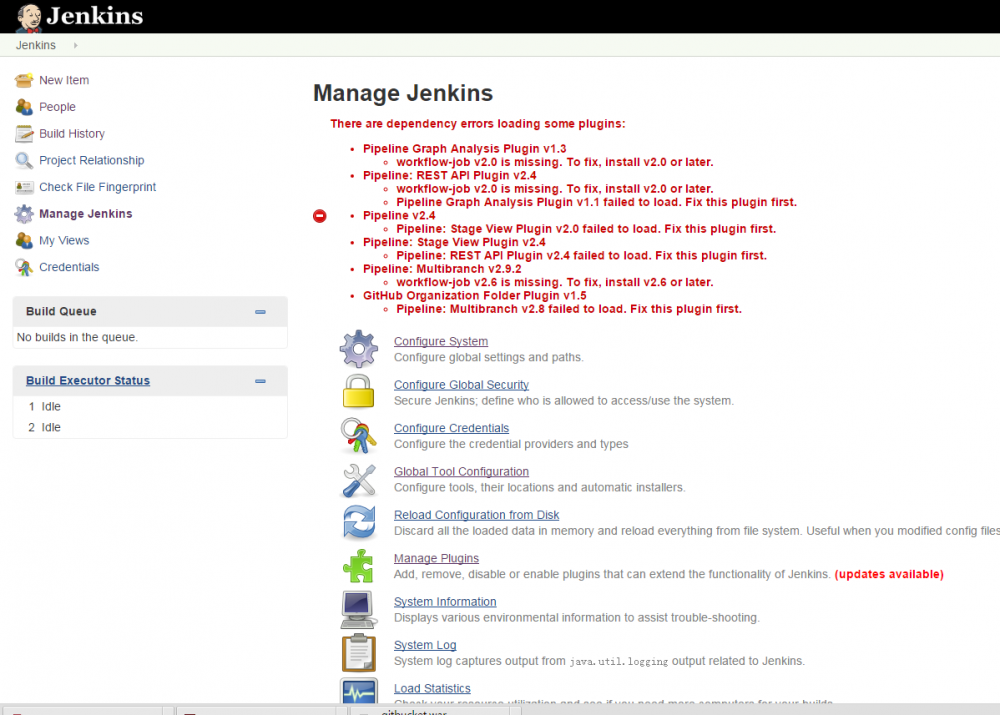The image size is (1000, 715).
Task: Click the 'No builds in the queue.' text
Action: [77, 337]
